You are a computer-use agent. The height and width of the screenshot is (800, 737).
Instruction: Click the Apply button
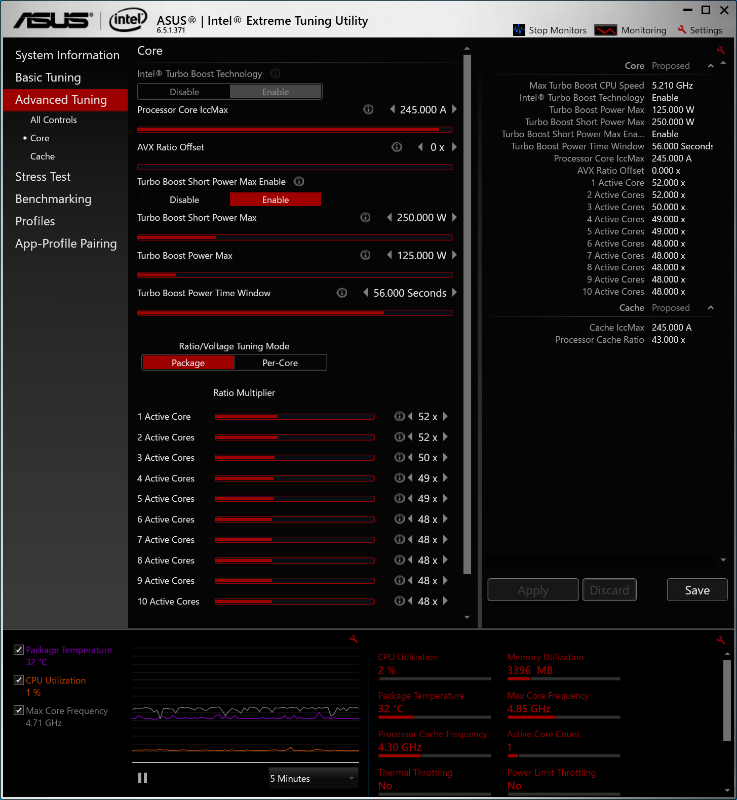coord(533,590)
